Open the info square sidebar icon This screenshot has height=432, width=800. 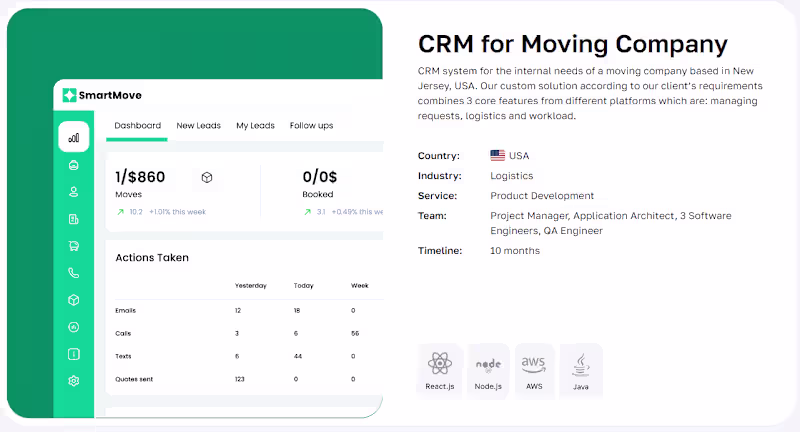73,354
